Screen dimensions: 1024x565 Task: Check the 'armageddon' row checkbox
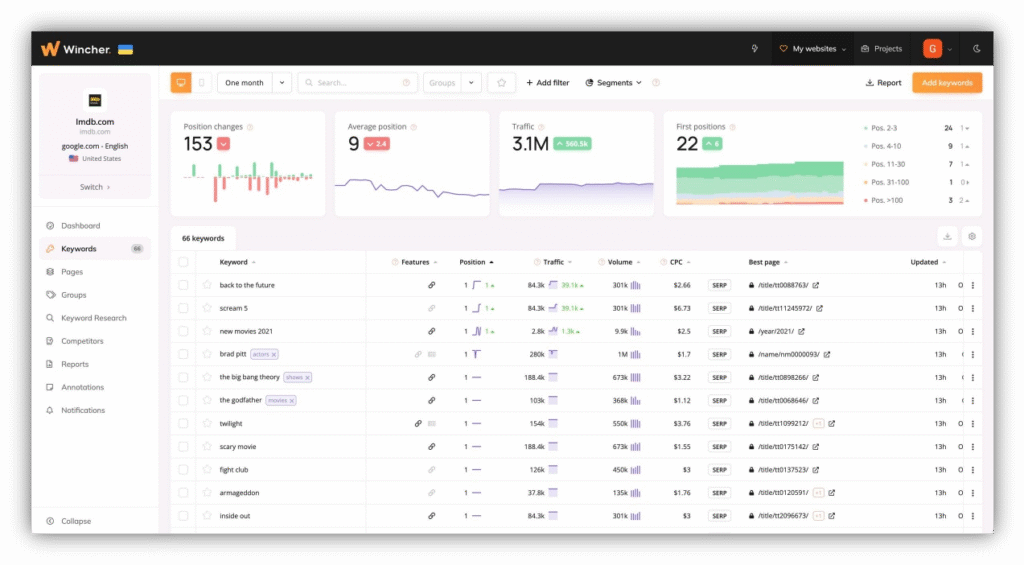pos(183,492)
